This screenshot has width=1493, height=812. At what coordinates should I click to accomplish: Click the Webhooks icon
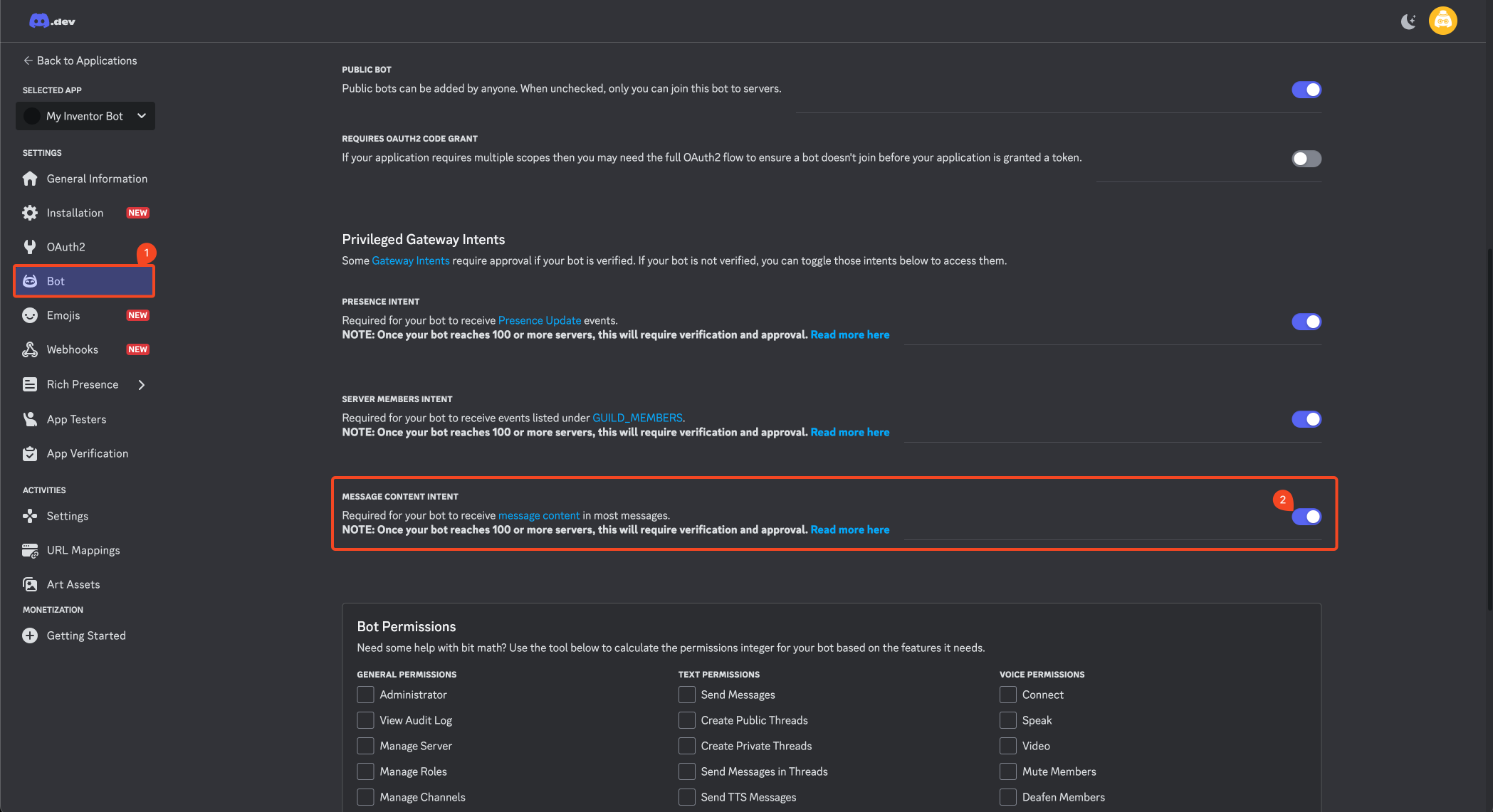pyautogui.click(x=30, y=349)
